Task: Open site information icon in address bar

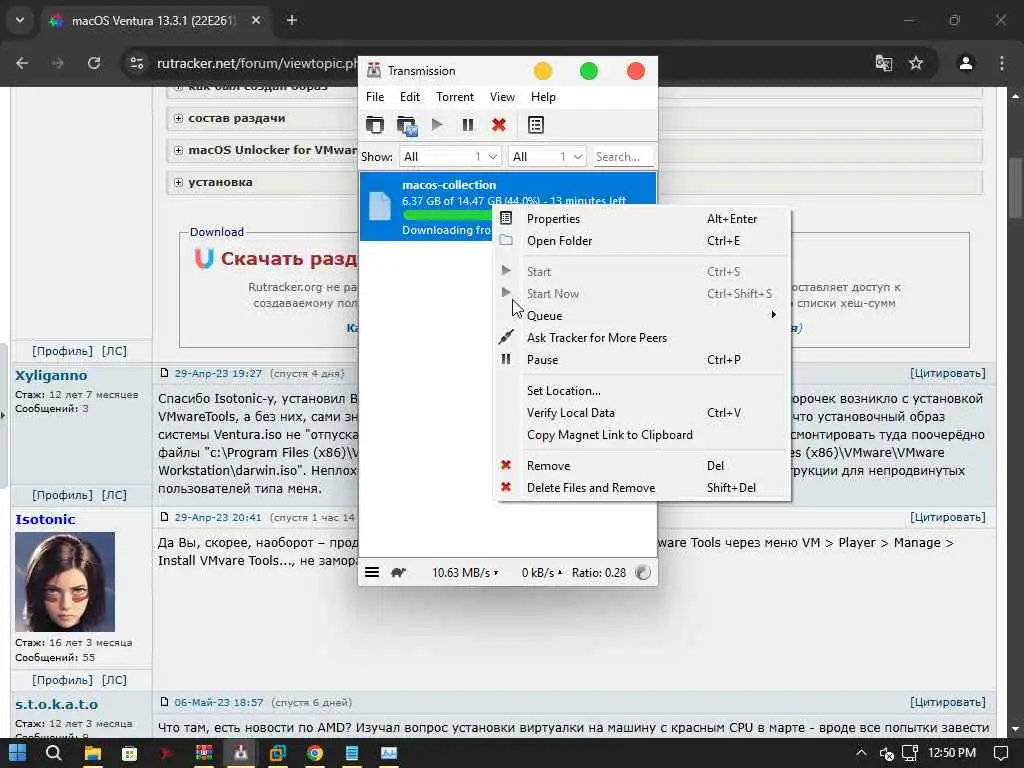Action: pyautogui.click(x=136, y=63)
